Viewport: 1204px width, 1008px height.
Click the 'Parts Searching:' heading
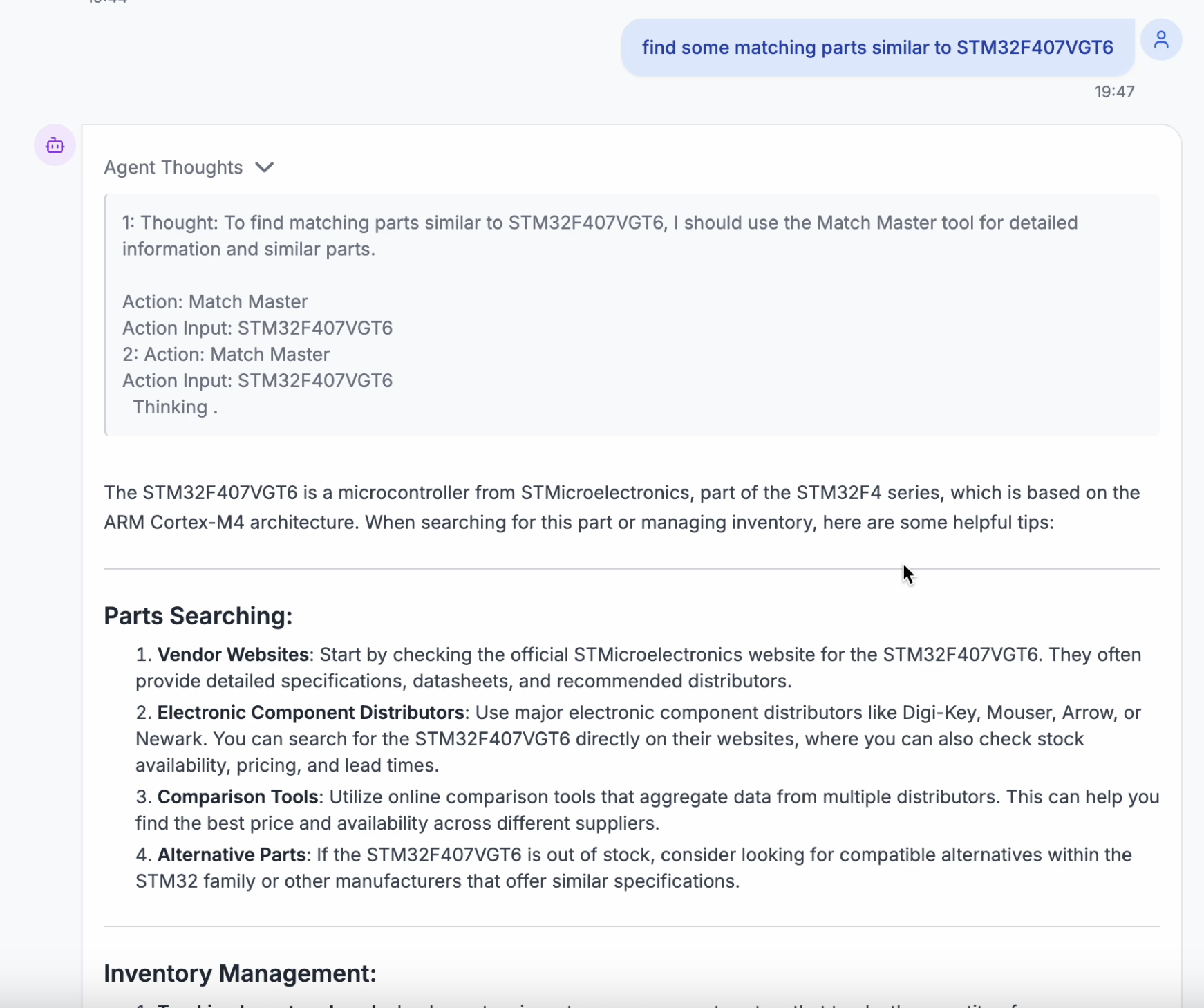198,616
